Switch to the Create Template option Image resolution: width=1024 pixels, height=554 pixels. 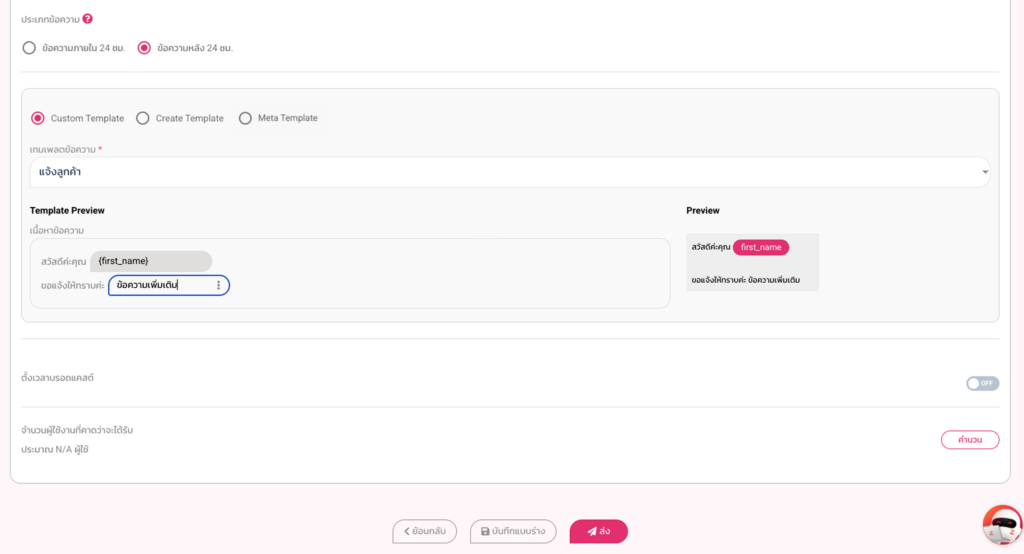tap(143, 118)
